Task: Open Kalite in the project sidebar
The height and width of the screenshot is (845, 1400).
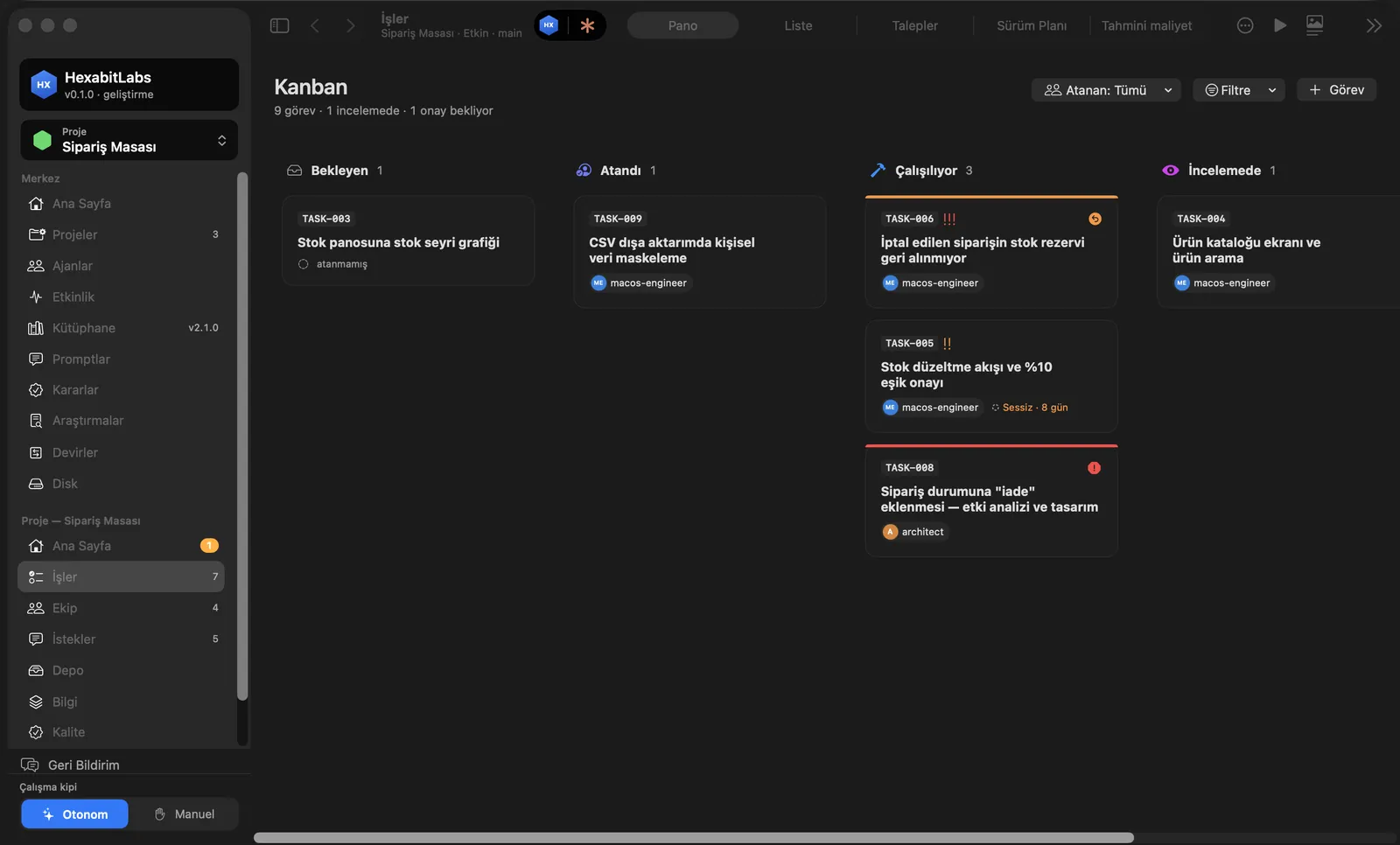Action: coord(121,732)
